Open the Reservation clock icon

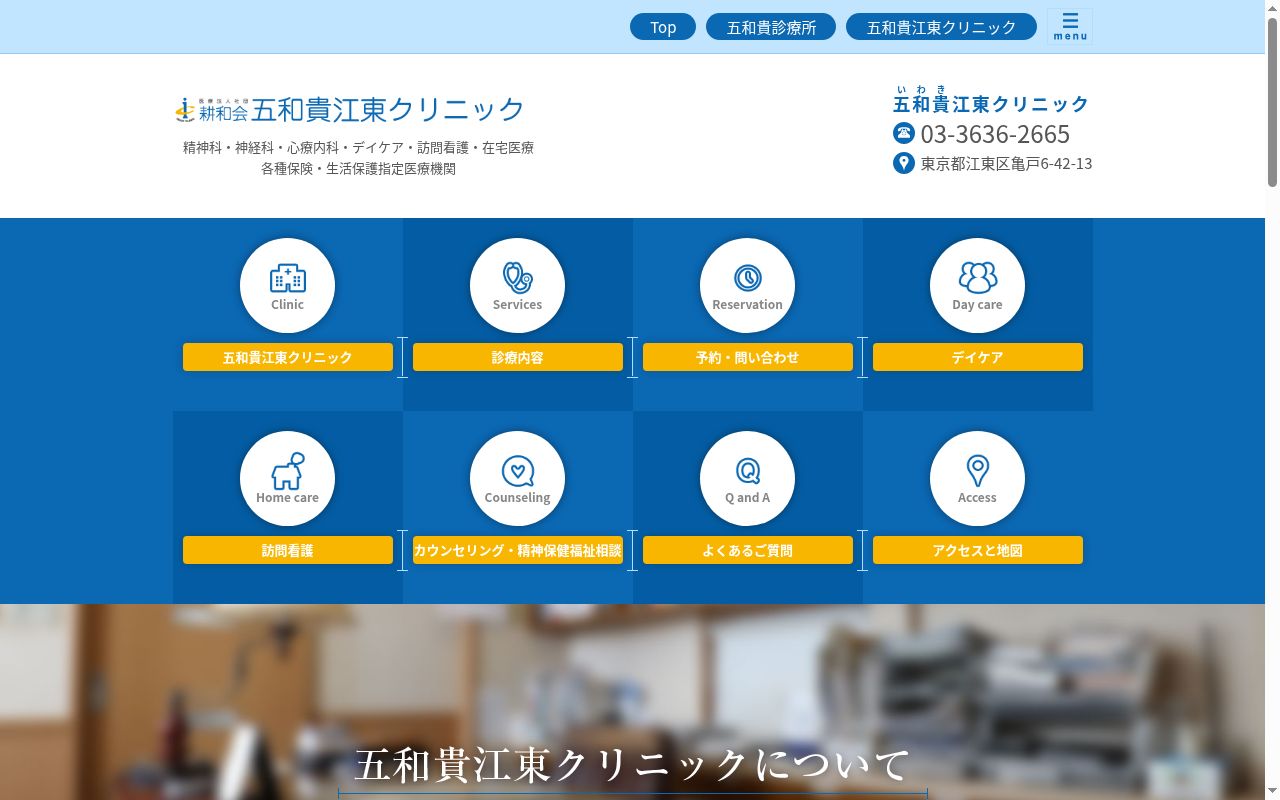point(747,285)
